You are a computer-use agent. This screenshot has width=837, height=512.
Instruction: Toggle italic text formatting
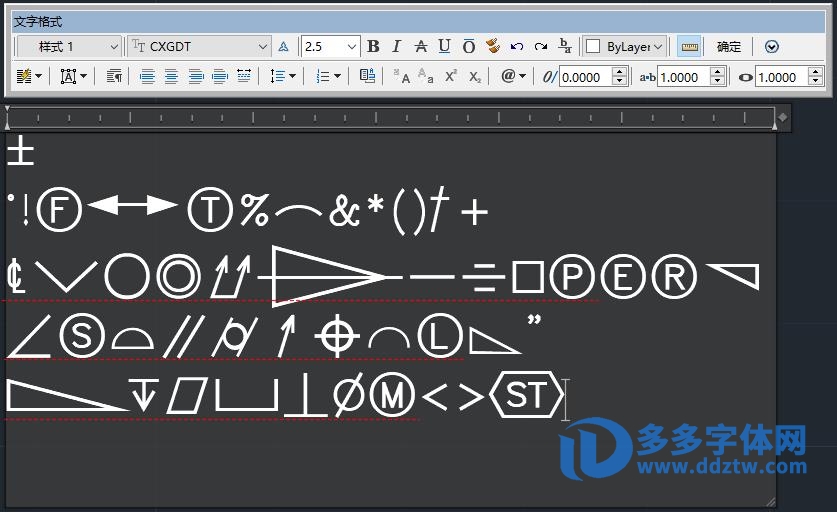pos(396,46)
